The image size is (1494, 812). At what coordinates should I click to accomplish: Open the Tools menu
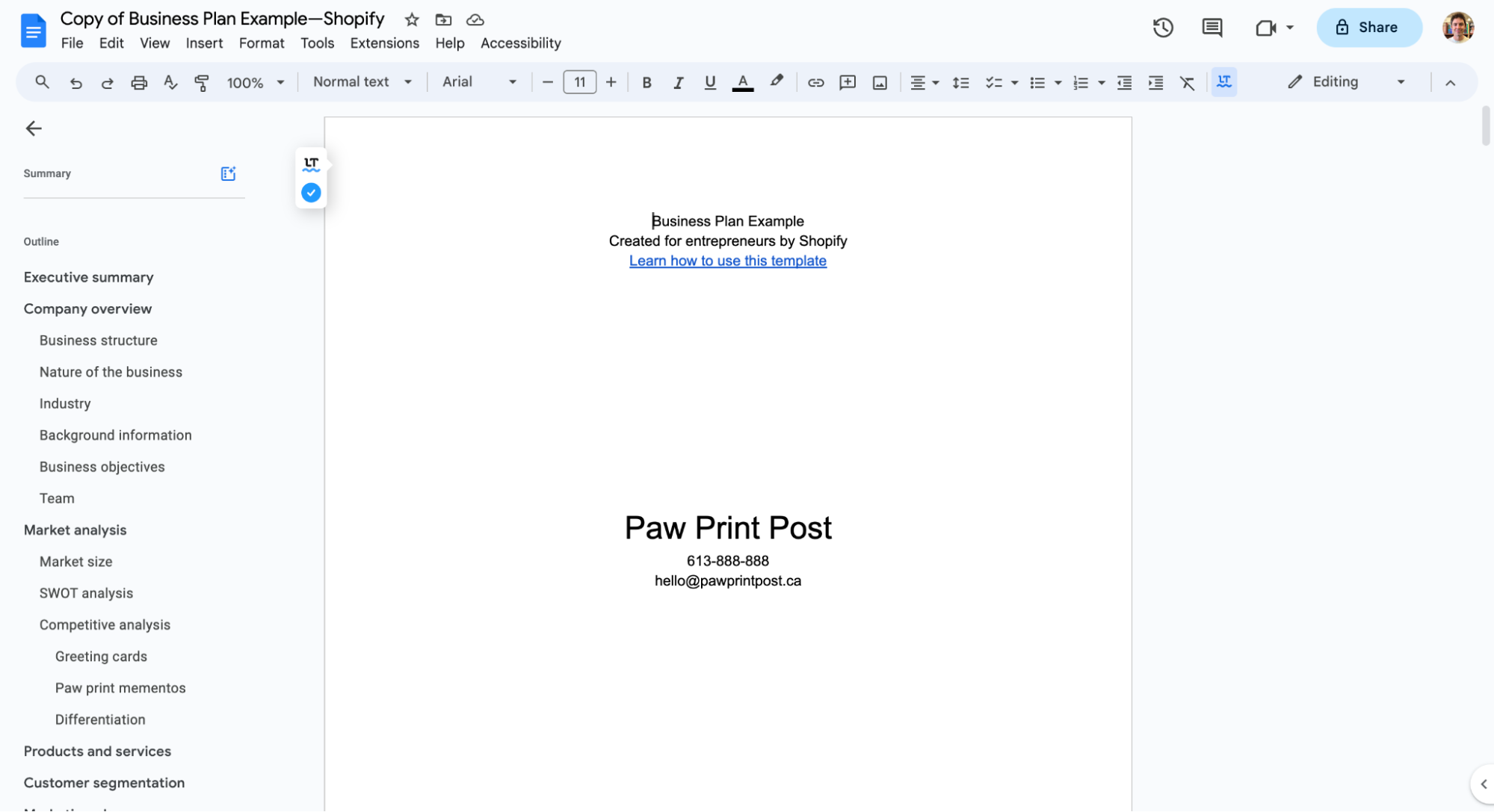coord(317,43)
